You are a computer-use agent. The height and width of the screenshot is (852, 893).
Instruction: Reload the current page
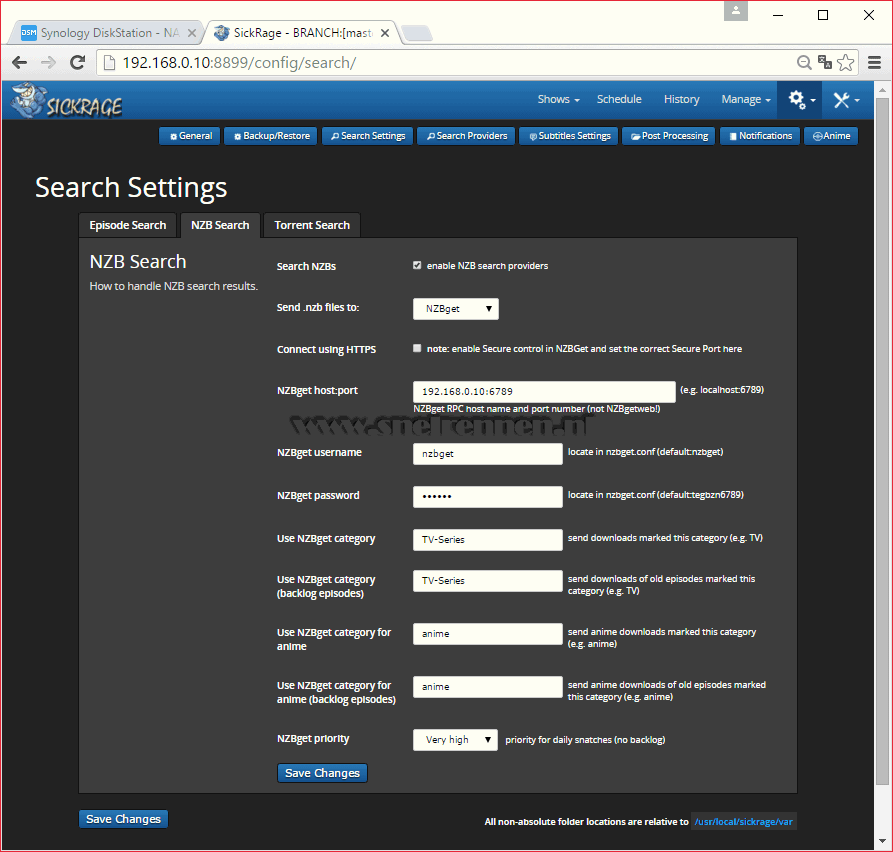click(x=77, y=63)
